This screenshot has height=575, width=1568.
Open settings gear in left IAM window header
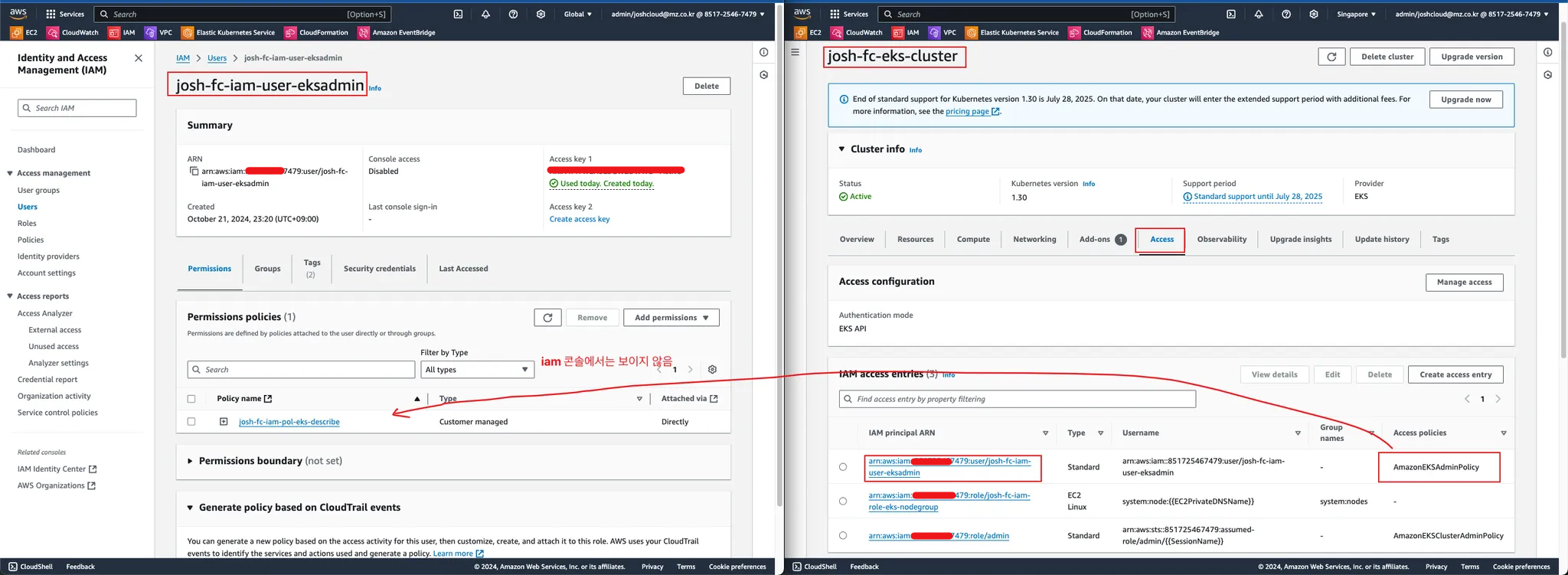[x=541, y=14]
